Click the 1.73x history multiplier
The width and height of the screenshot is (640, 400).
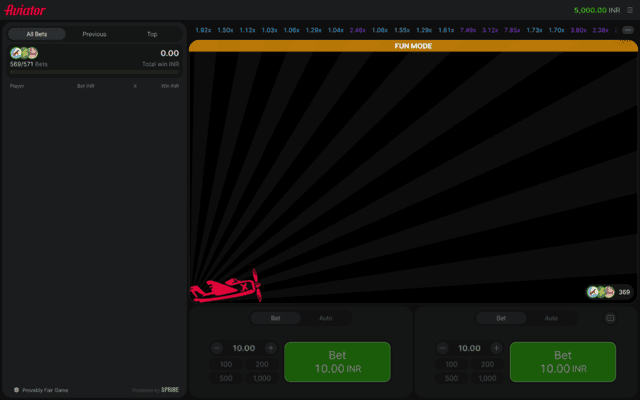[534, 30]
